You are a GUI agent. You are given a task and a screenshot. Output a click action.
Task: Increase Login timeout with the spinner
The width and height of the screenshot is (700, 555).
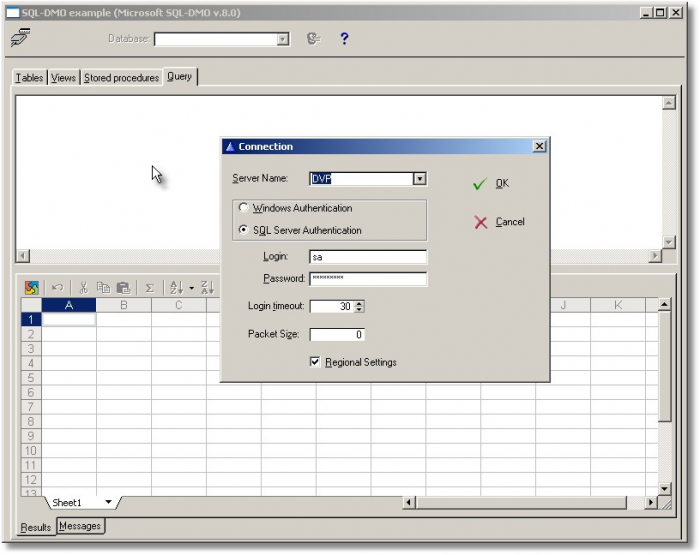pyautogui.click(x=359, y=303)
